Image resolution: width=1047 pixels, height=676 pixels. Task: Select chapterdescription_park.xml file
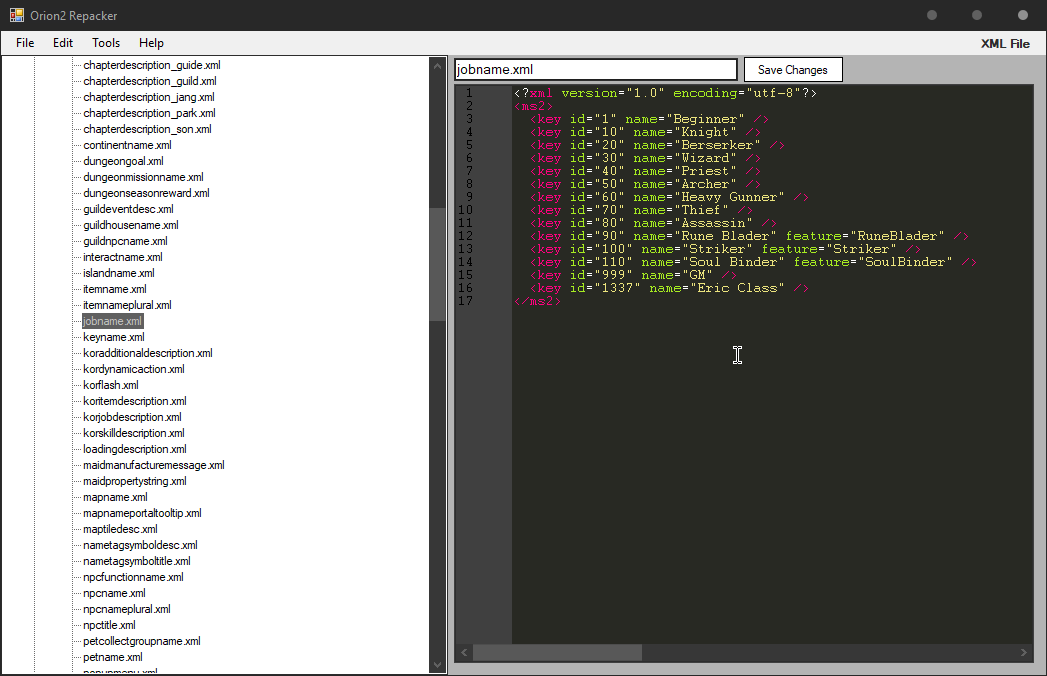tap(149, 113)
